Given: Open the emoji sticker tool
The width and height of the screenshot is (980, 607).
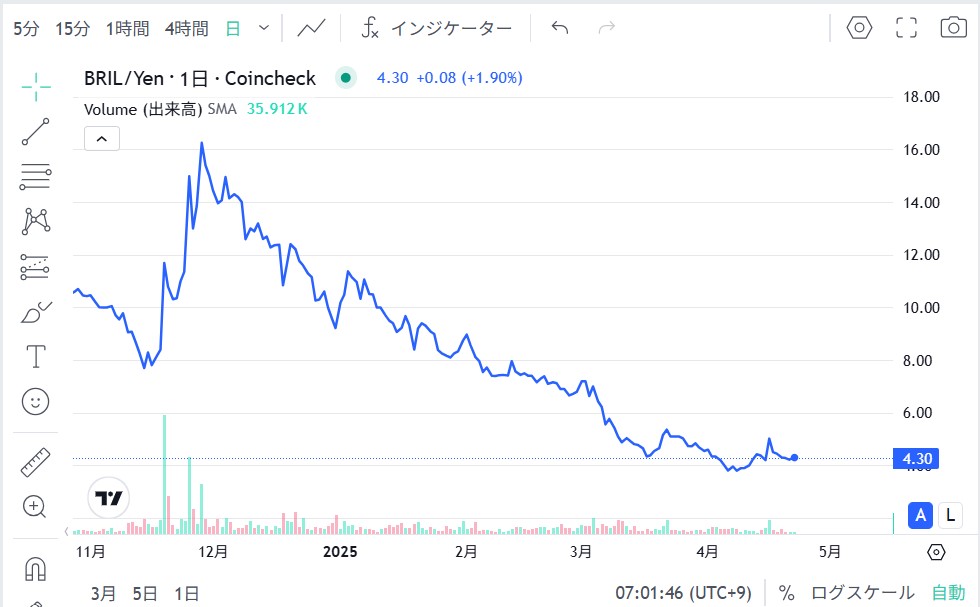Looking at the screenshot, I should tap(37, 401).
